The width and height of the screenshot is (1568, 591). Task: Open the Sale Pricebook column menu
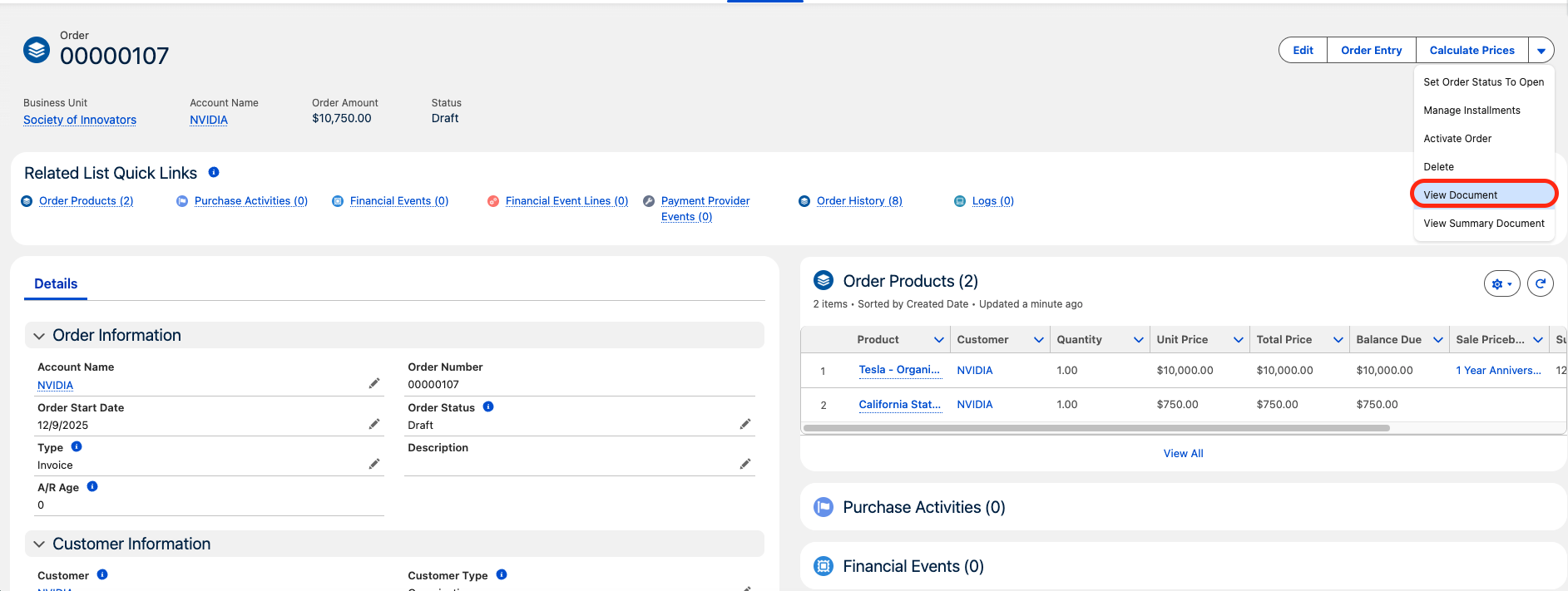click(1538, 339)
